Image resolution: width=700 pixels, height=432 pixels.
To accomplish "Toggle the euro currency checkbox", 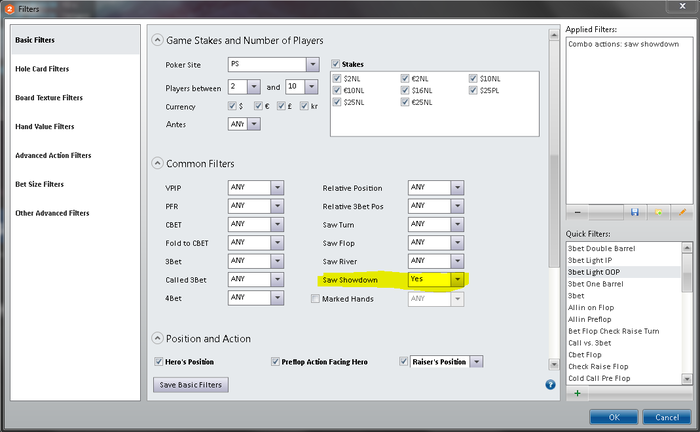I will (x=258, y=106).
